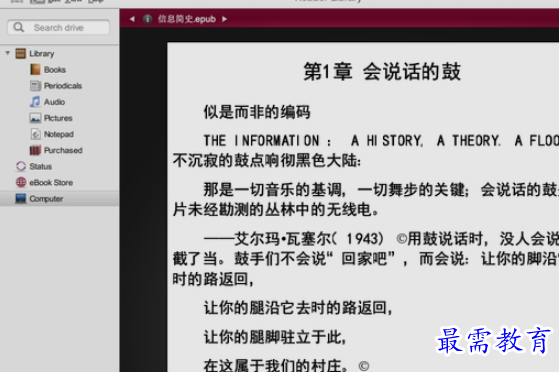Open the Pictures icon in sidebar

(35, 118)
